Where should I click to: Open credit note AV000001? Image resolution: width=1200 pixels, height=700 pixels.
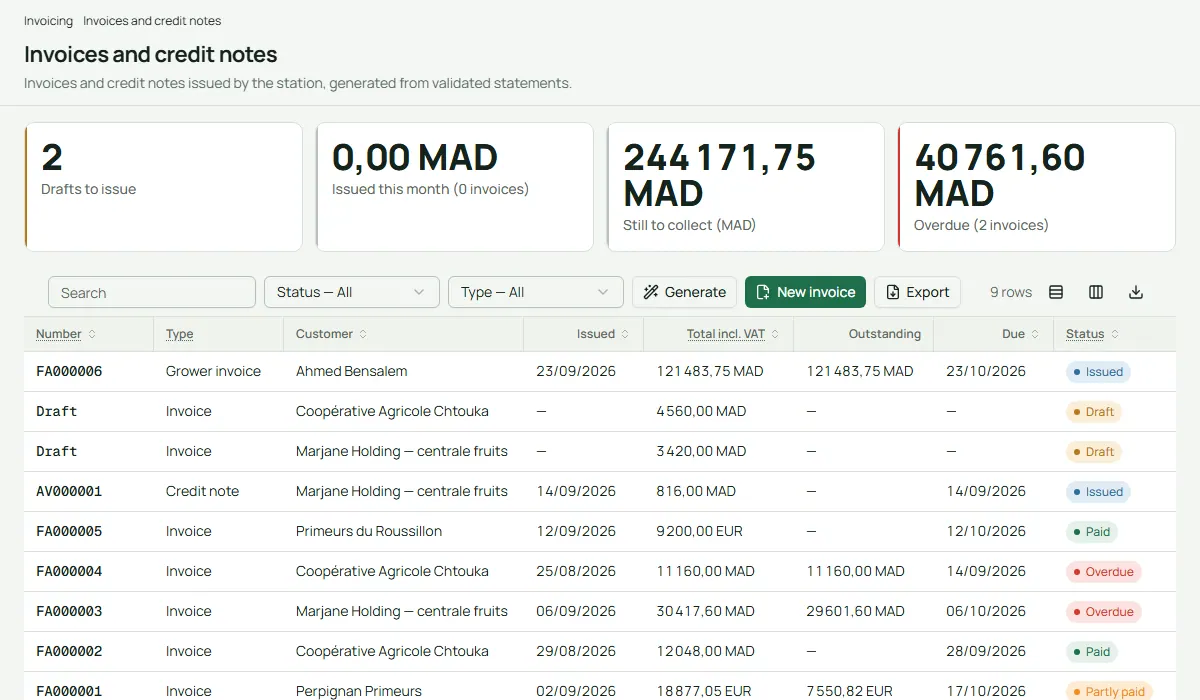point(69,491)
